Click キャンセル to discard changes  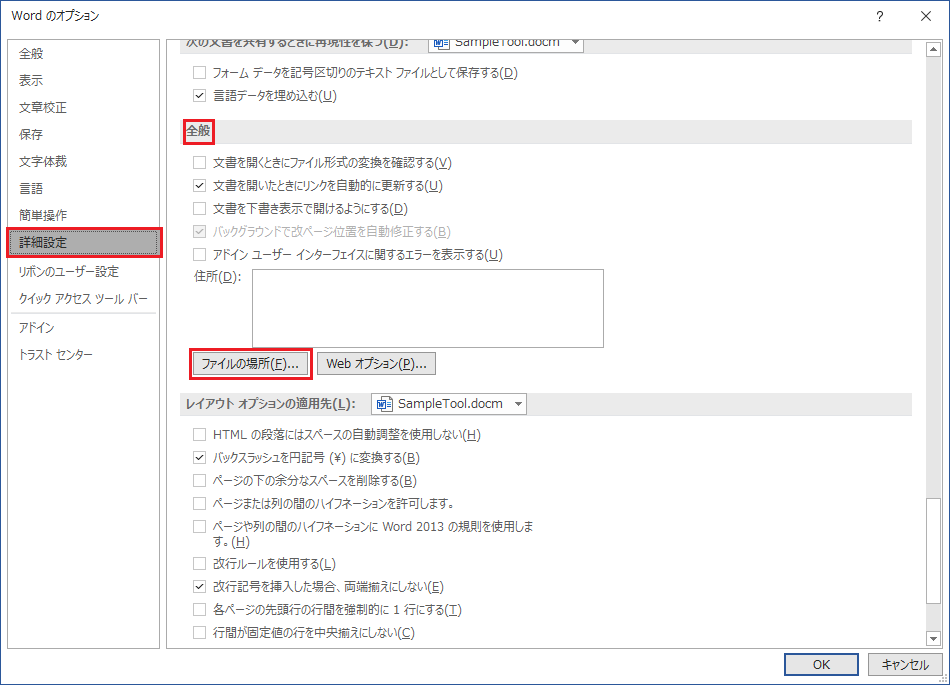click(905, 664)
